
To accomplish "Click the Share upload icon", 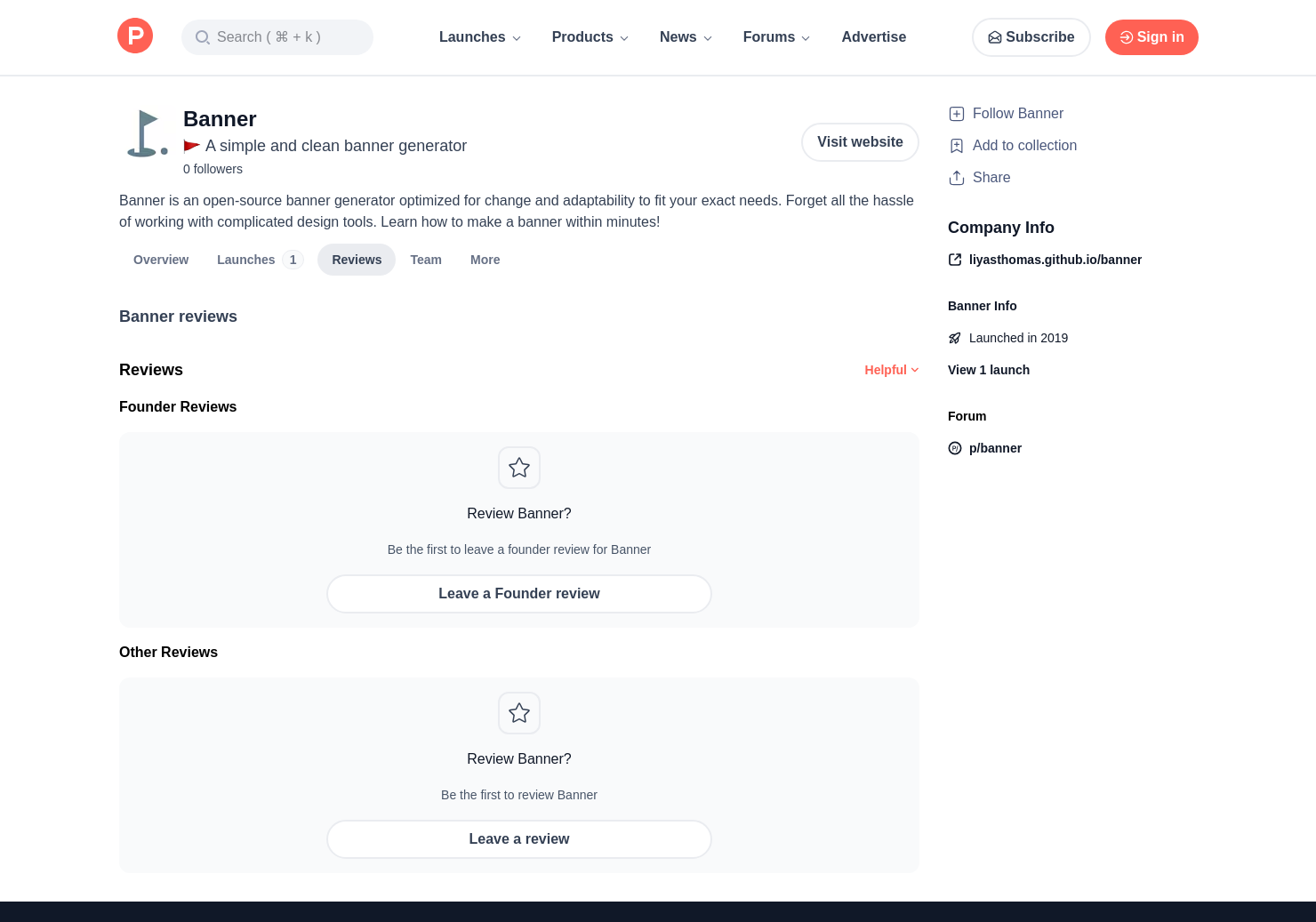I will coord(957,178).
